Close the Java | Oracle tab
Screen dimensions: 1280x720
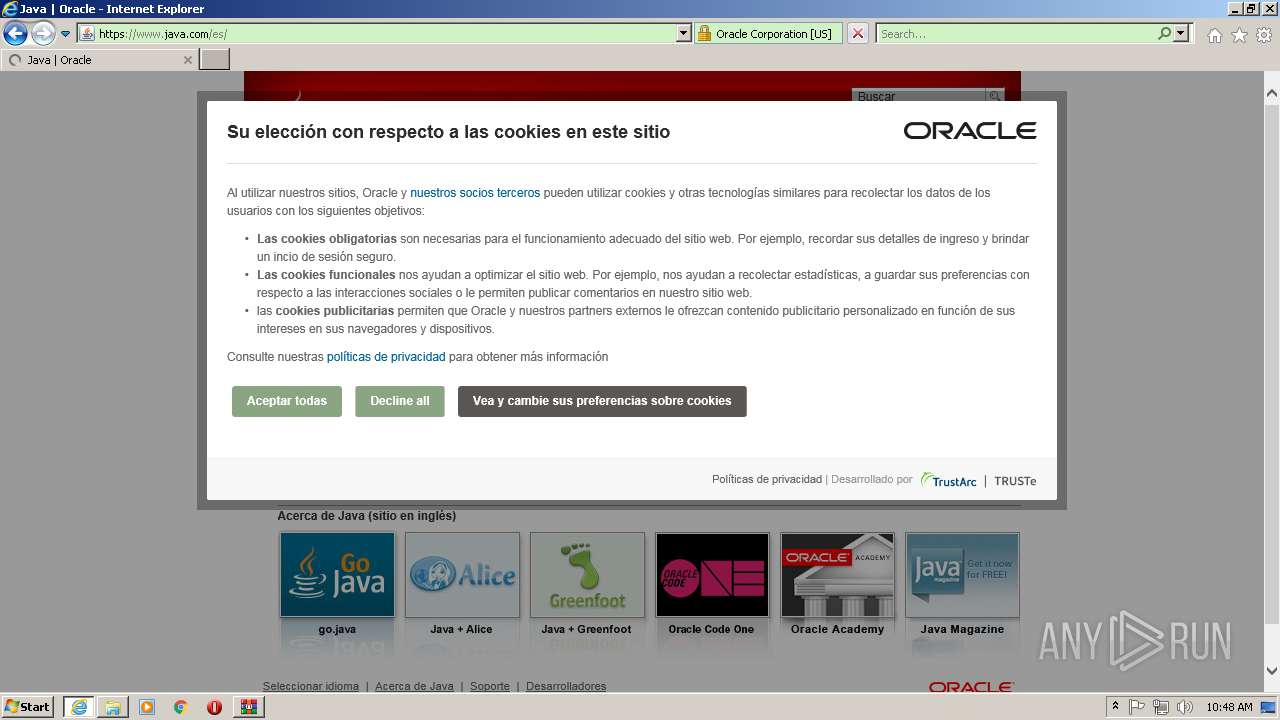coord(187,60)
